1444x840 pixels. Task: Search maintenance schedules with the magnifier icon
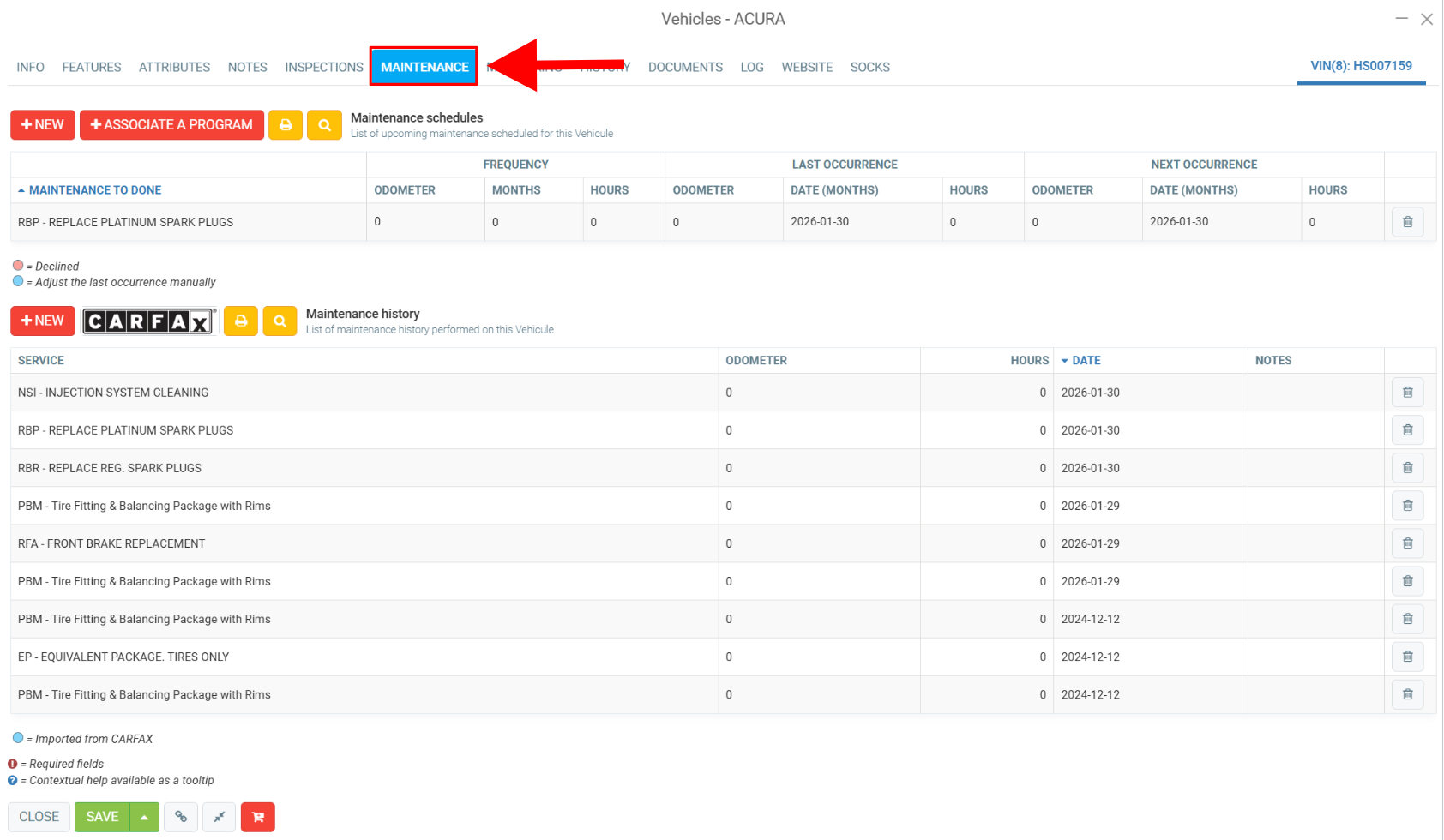[324, 125]
